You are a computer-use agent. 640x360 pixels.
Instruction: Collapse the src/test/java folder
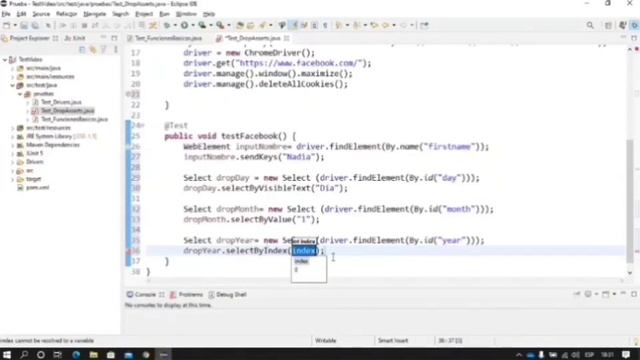click(13, 85)
